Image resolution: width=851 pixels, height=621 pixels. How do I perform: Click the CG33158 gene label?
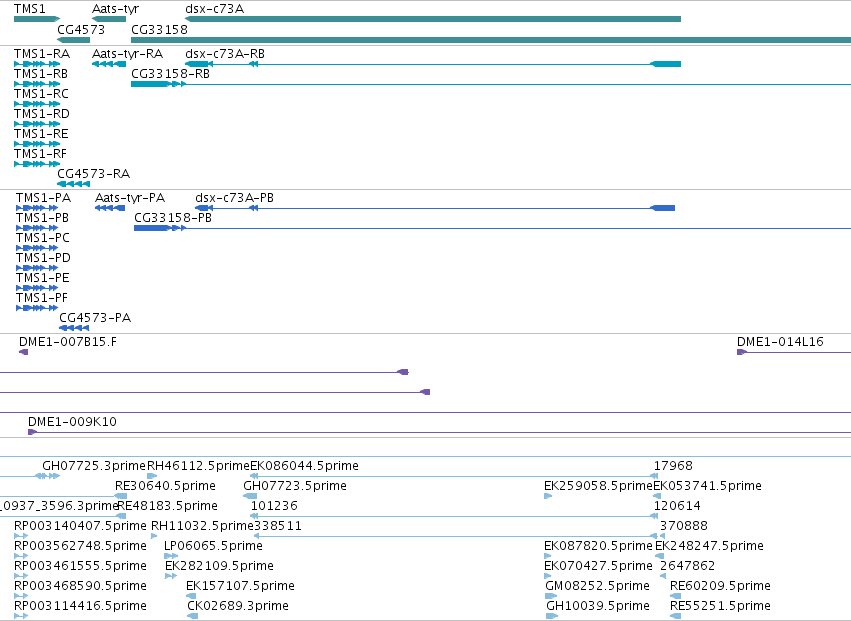click(159, 30)
